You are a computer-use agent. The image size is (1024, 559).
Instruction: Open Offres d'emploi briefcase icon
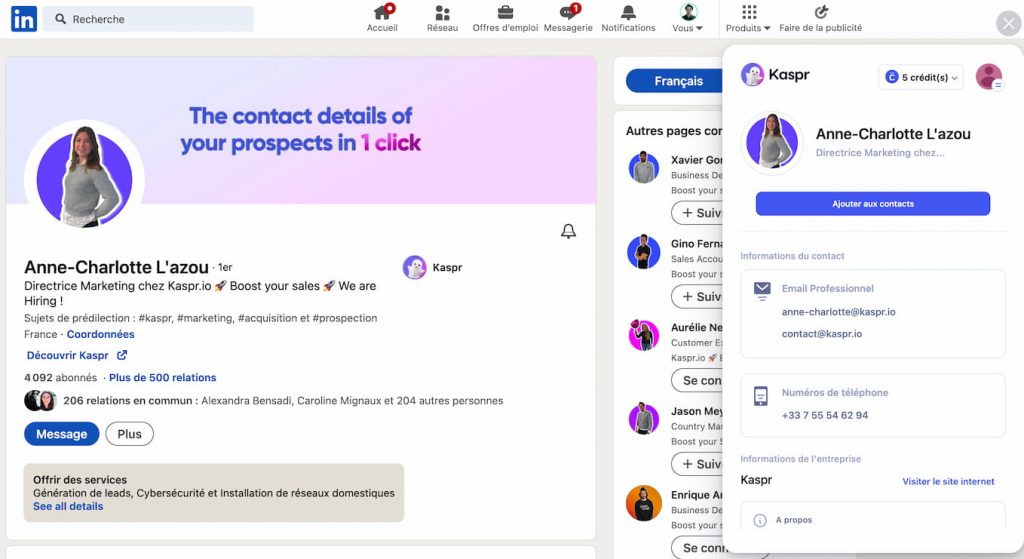point(505,12)
